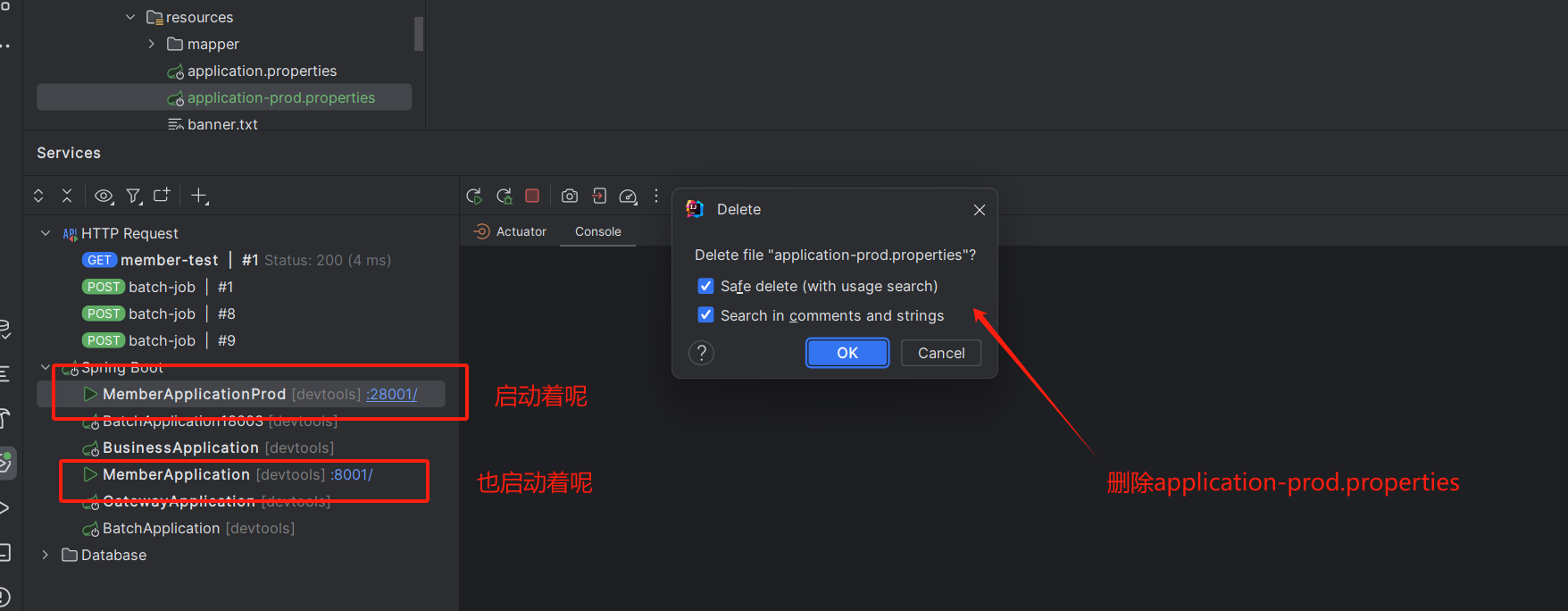Screen dimensions: 1568x611
Task: Click the open in new tab icon
Action: tap(162, 195)
